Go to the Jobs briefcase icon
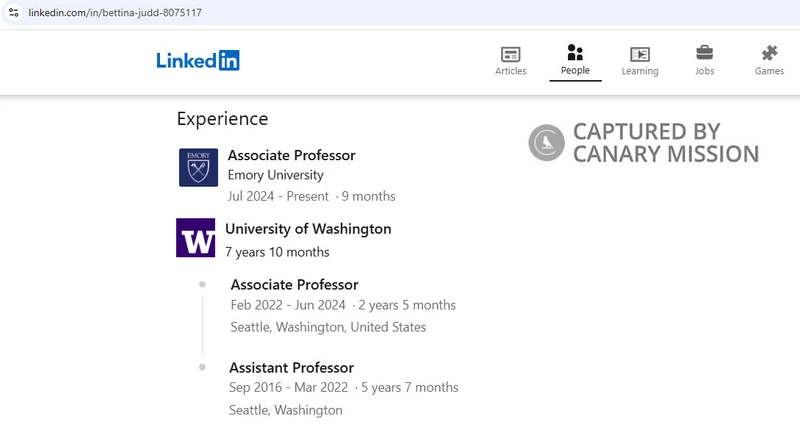 (x=705, y=53)
